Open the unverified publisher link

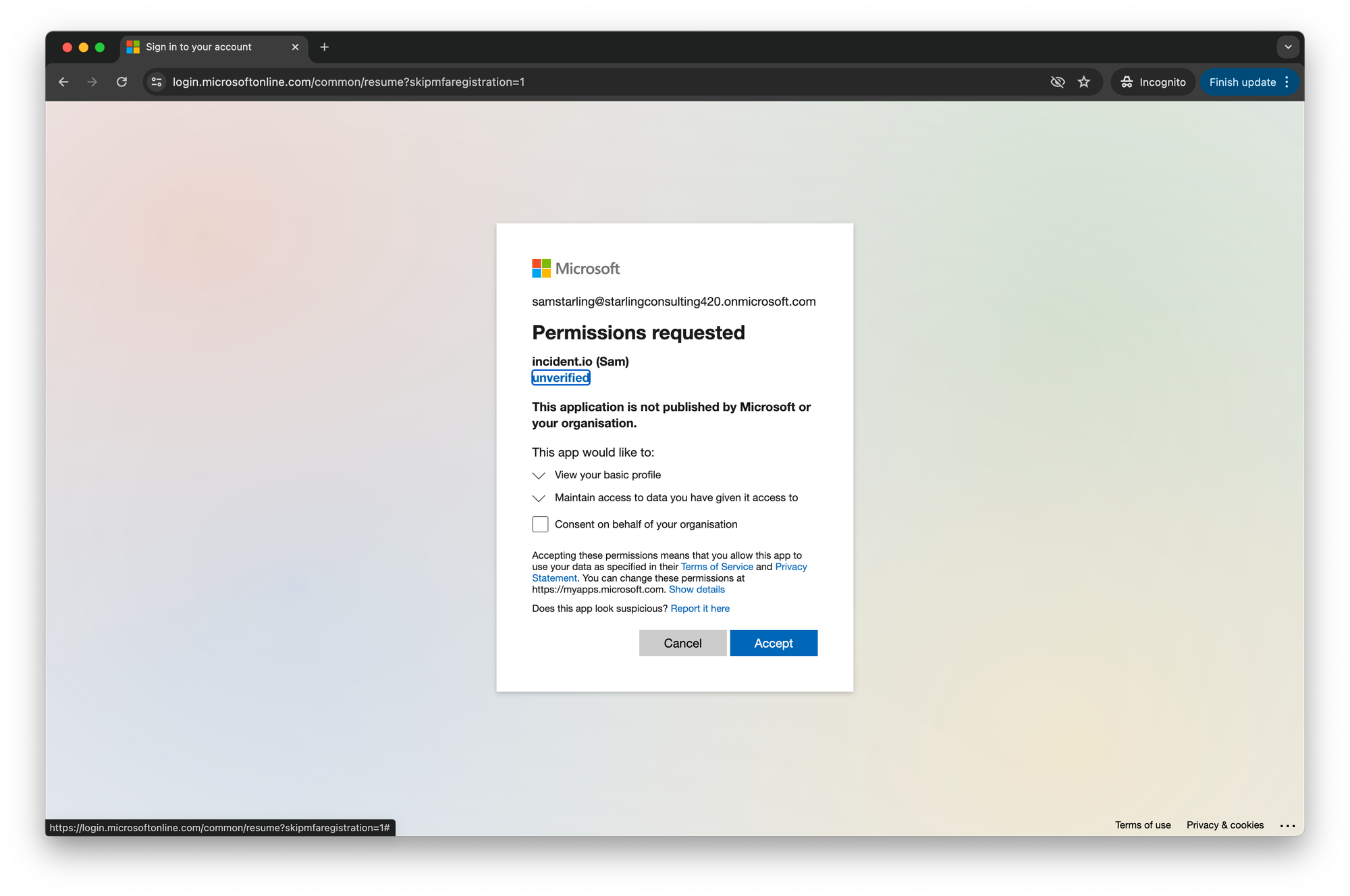(560, 378)
